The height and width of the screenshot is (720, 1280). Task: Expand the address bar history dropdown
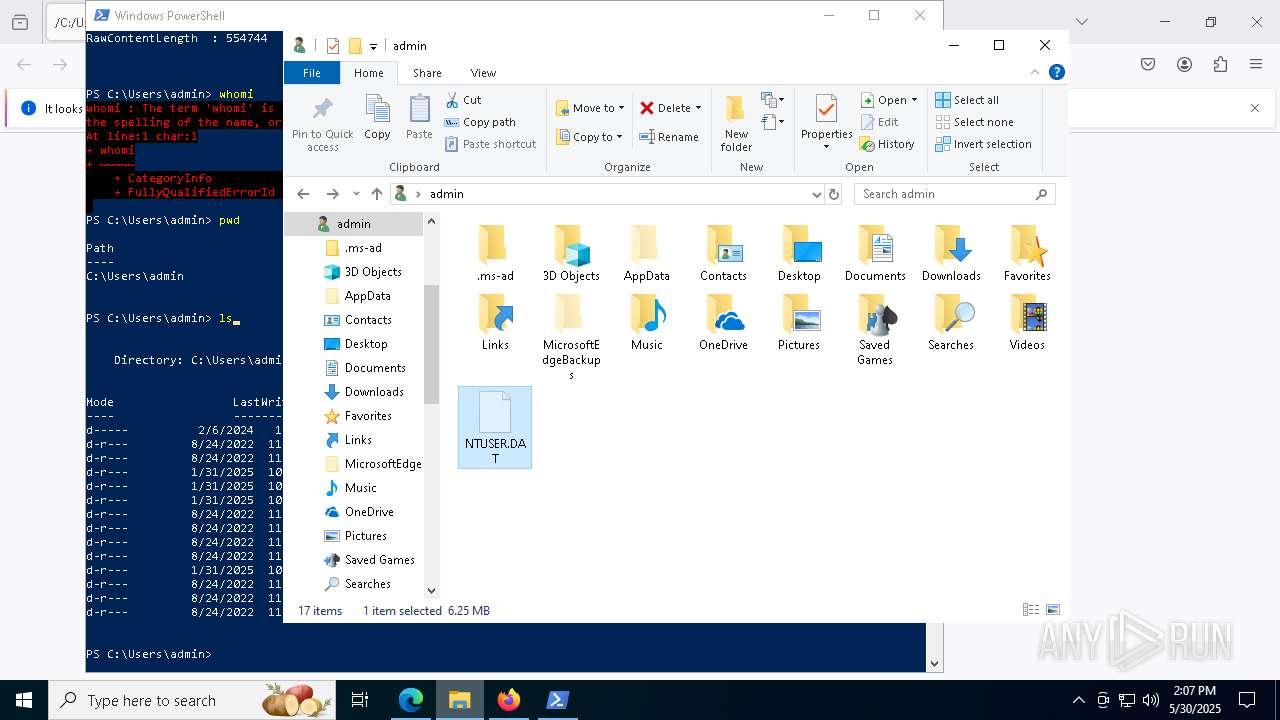(x=817, y=194)
